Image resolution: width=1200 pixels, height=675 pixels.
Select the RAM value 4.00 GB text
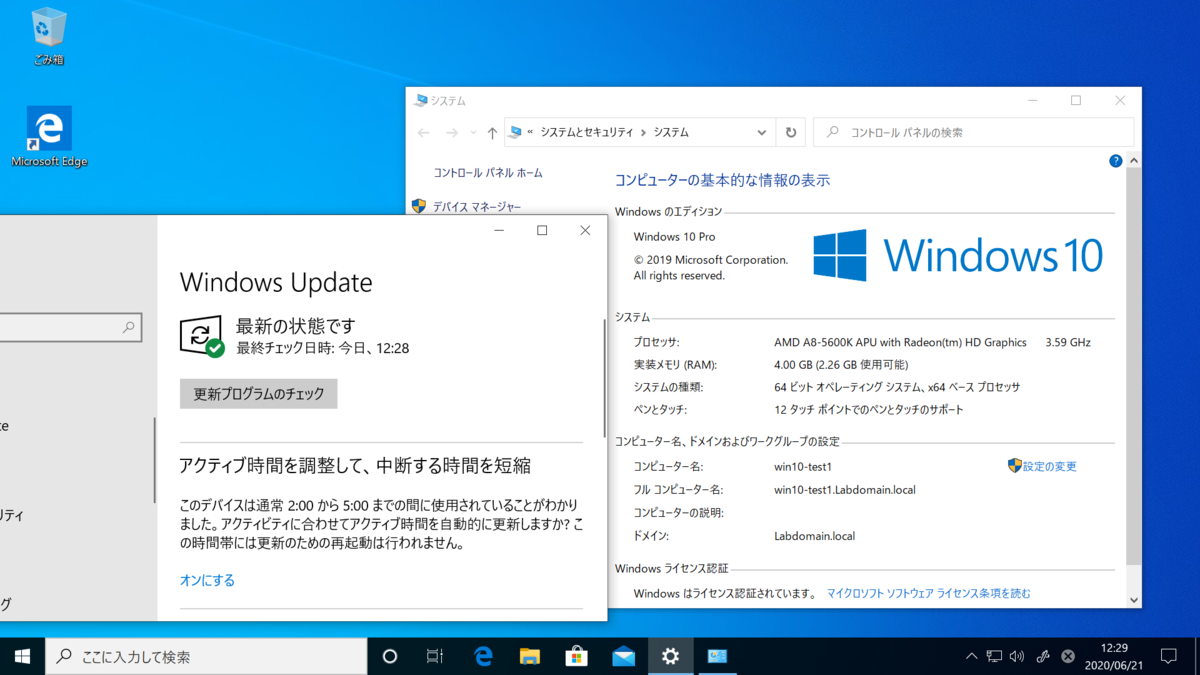[841, 365]
